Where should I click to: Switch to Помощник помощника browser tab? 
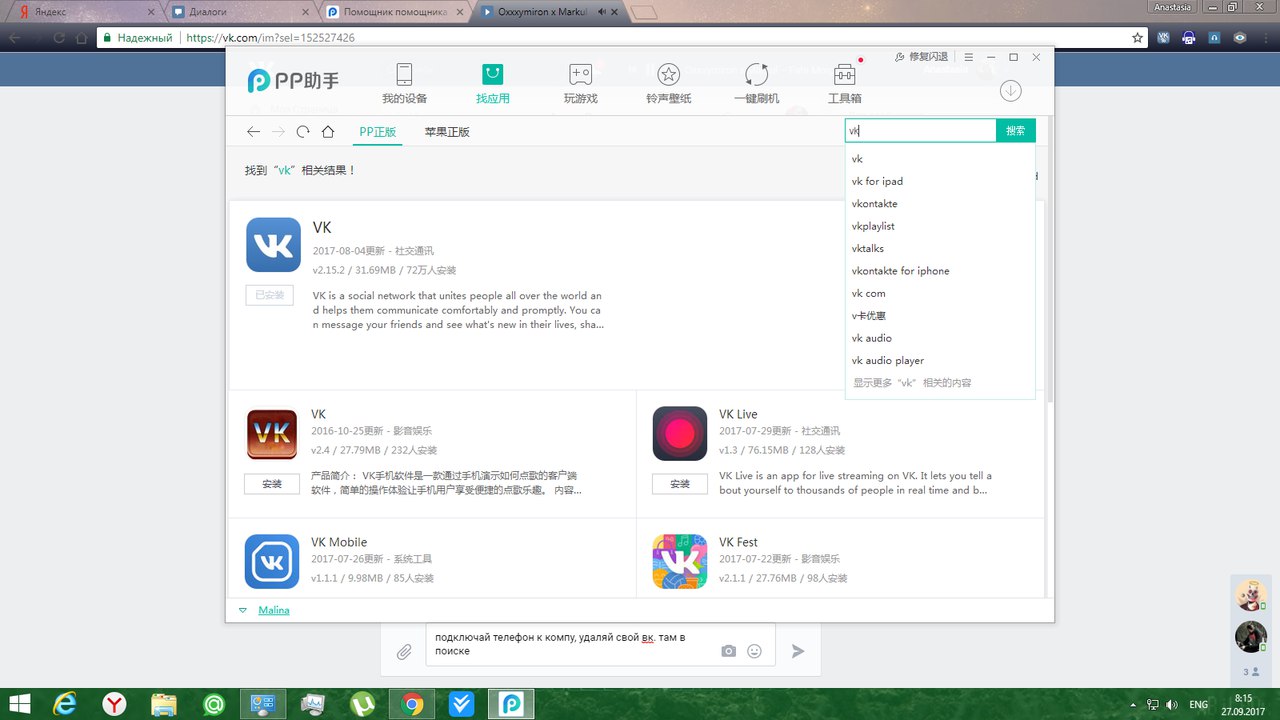(395, 12)
